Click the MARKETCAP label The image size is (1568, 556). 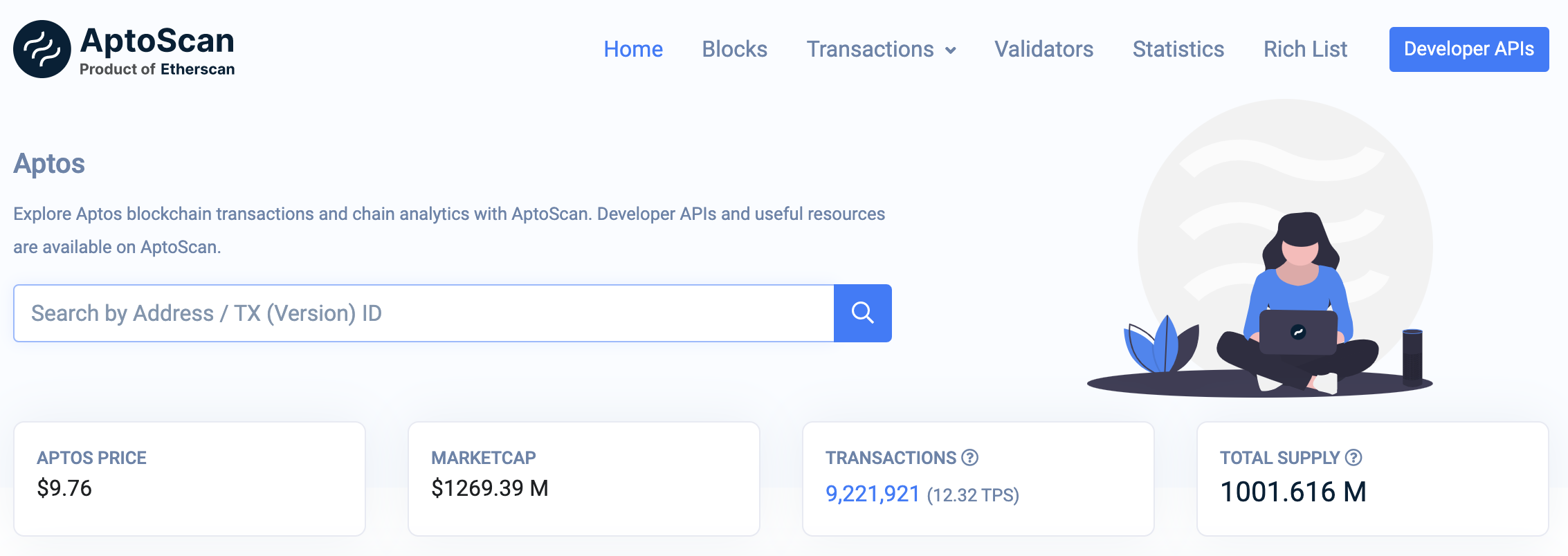484,458
